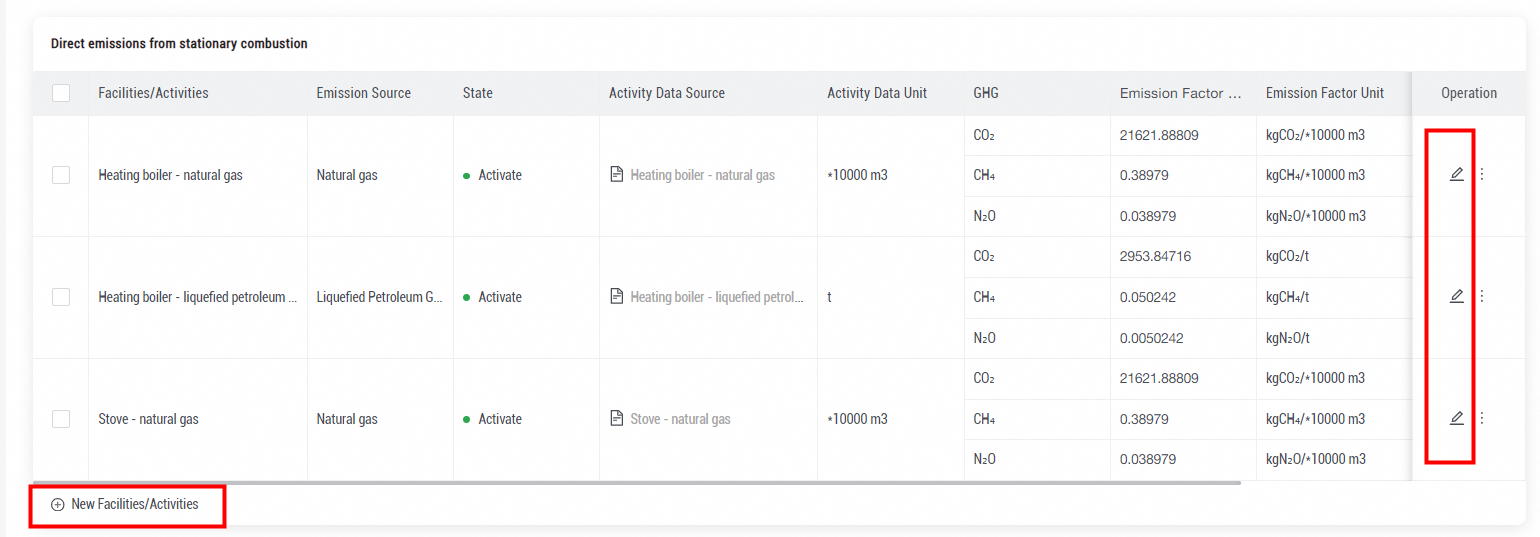Click the Facilities/Activities column header

[153, 93]
